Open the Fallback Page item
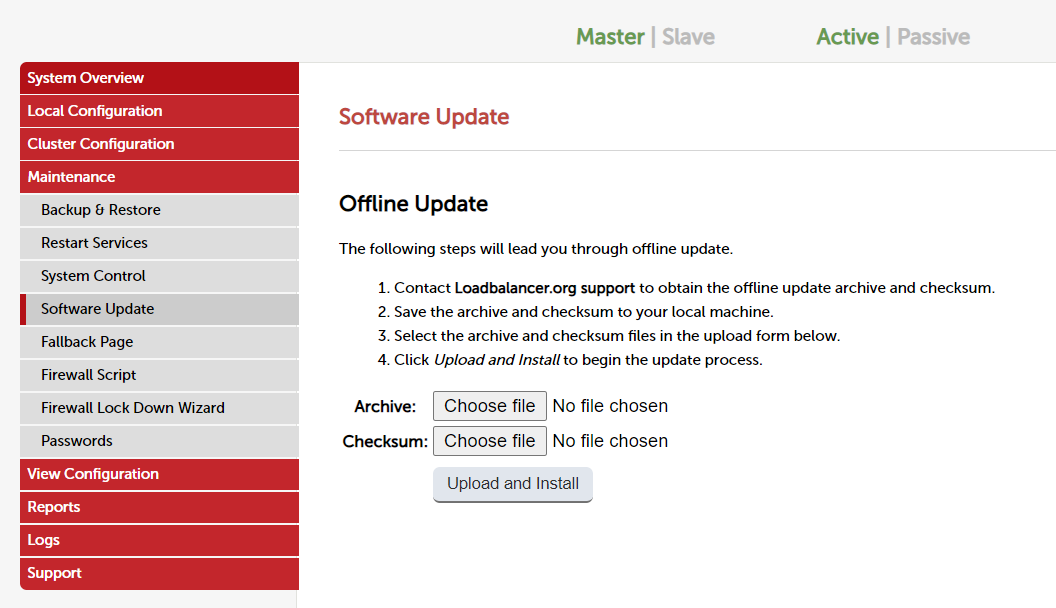Viewport: 1056px width, 608px height. pos(160,342)
